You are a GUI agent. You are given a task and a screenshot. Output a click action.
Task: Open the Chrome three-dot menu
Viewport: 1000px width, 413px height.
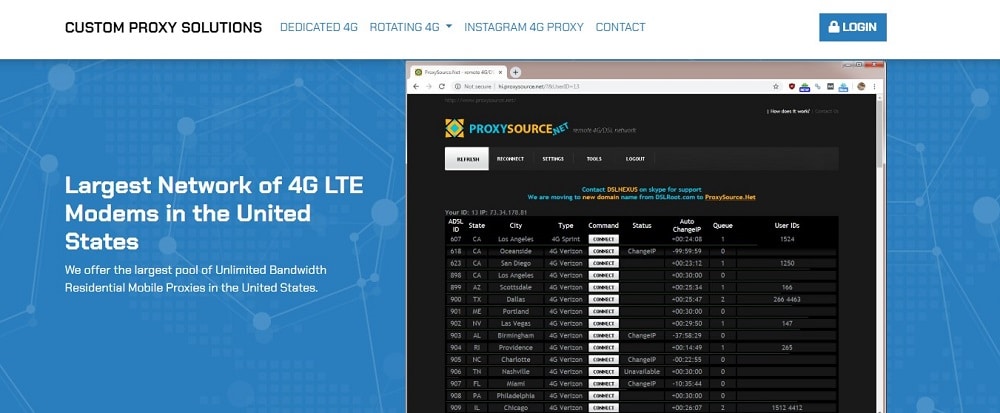coord(874,86)
